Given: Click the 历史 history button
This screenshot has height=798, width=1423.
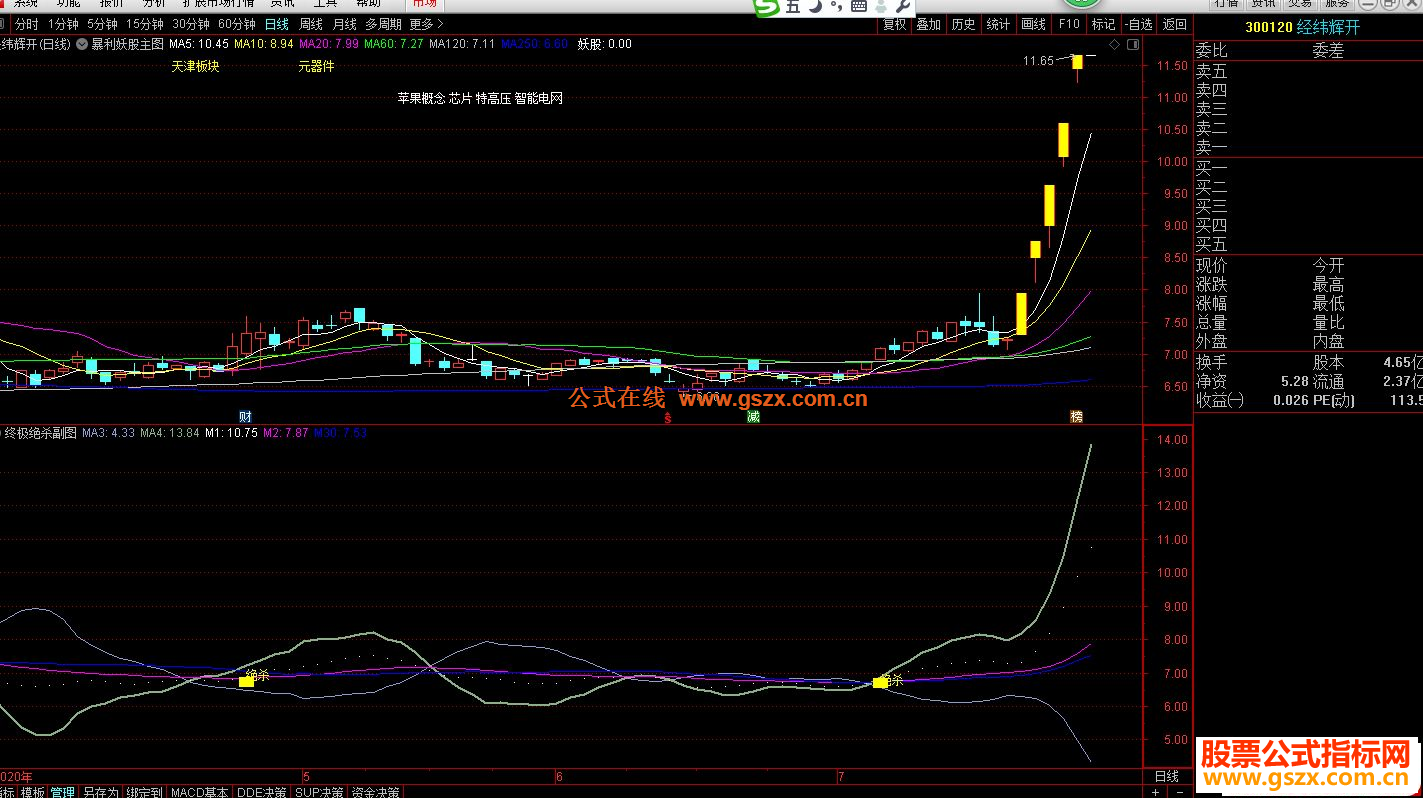Looking at the screenshot, I should (x=963, y=24).
